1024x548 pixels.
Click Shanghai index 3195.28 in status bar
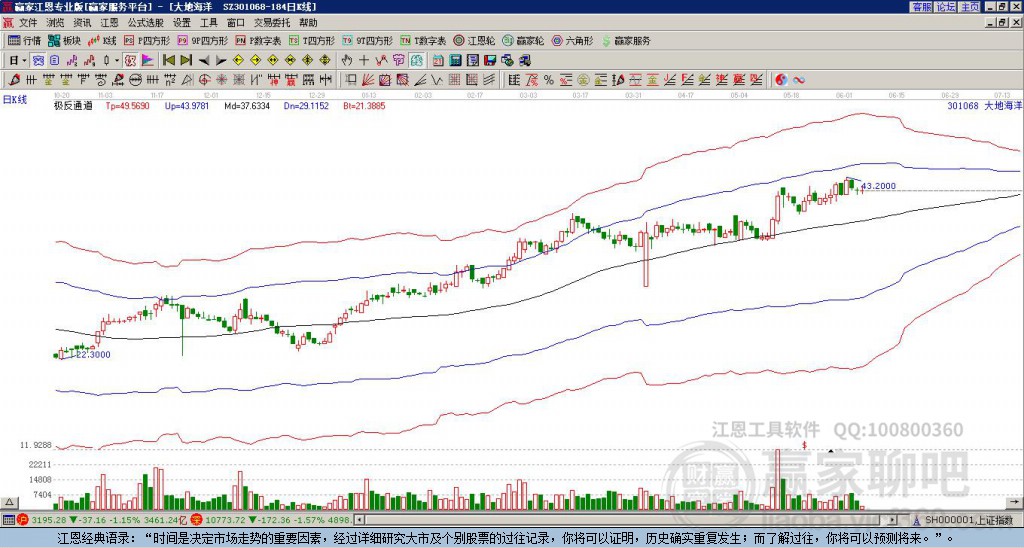point(50,520)
